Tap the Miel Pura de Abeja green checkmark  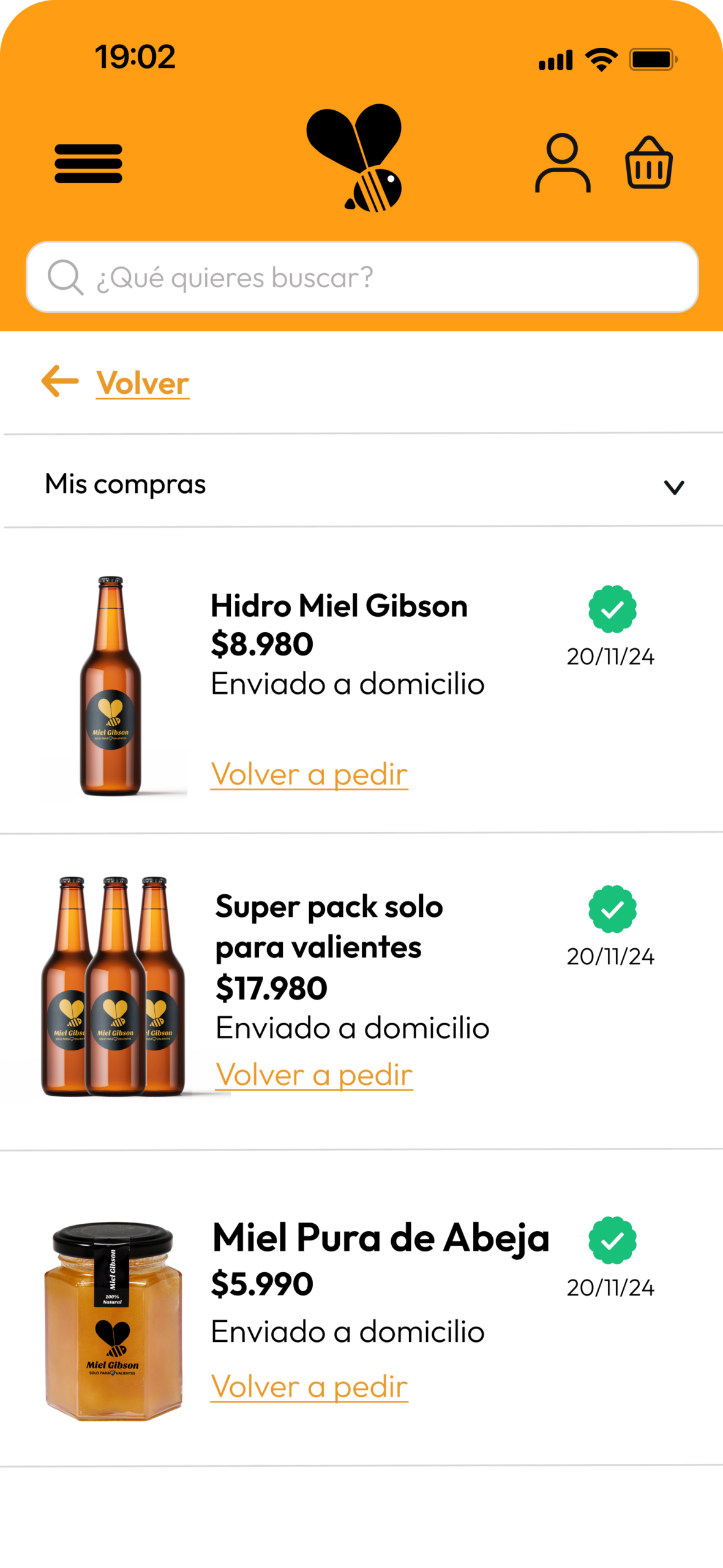612,1240
